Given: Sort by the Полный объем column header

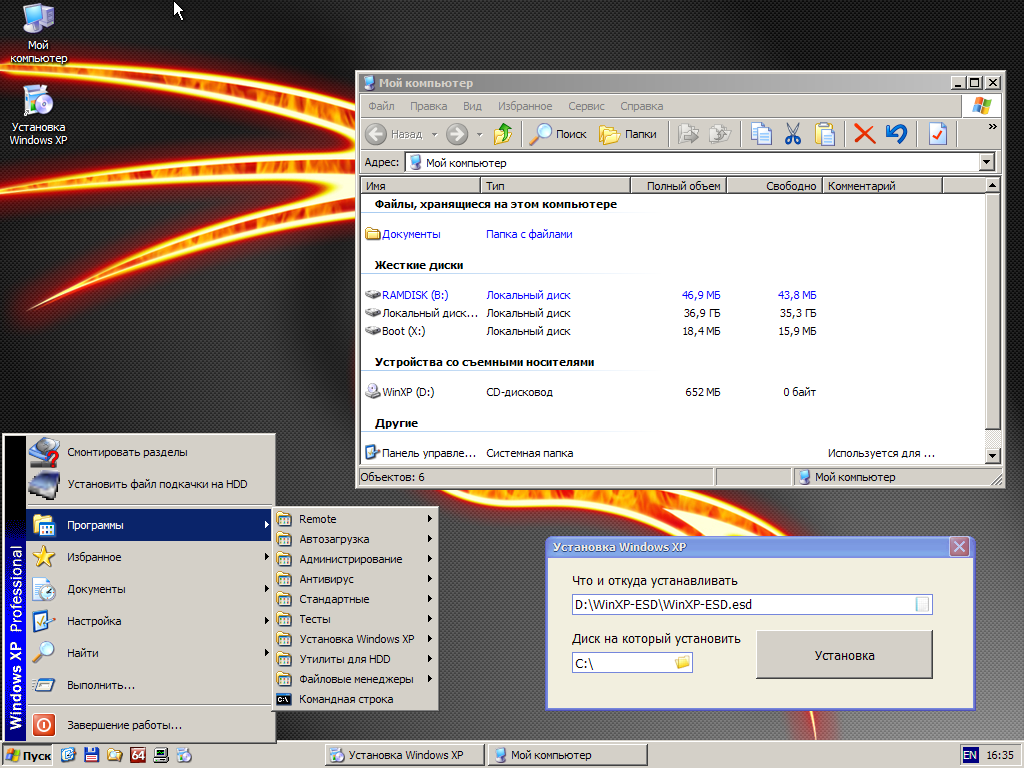Looking at the screenshot, I should 679,186.
